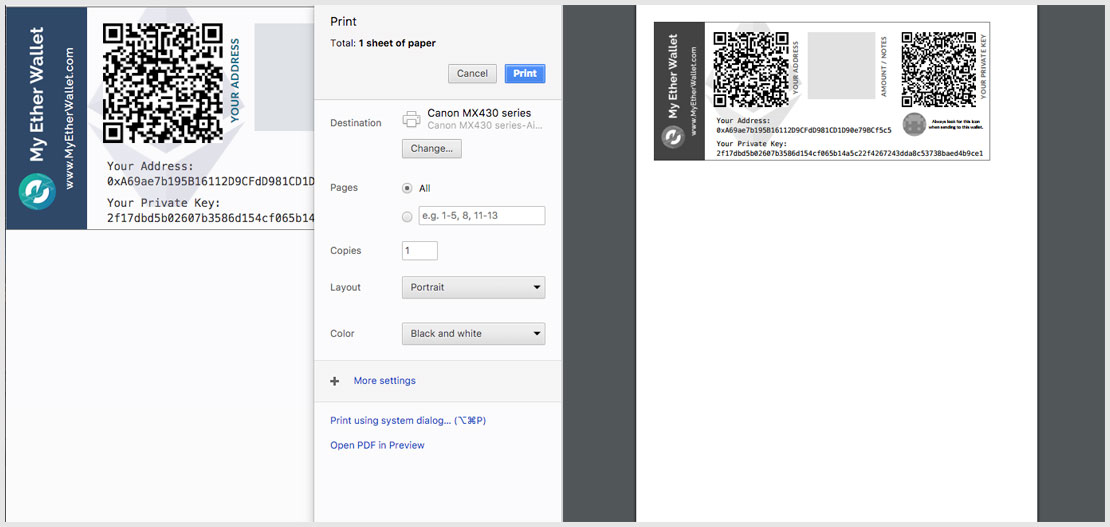The image size is (1110, 527).
Task: Open the More settings link
Action: [384, 381]
